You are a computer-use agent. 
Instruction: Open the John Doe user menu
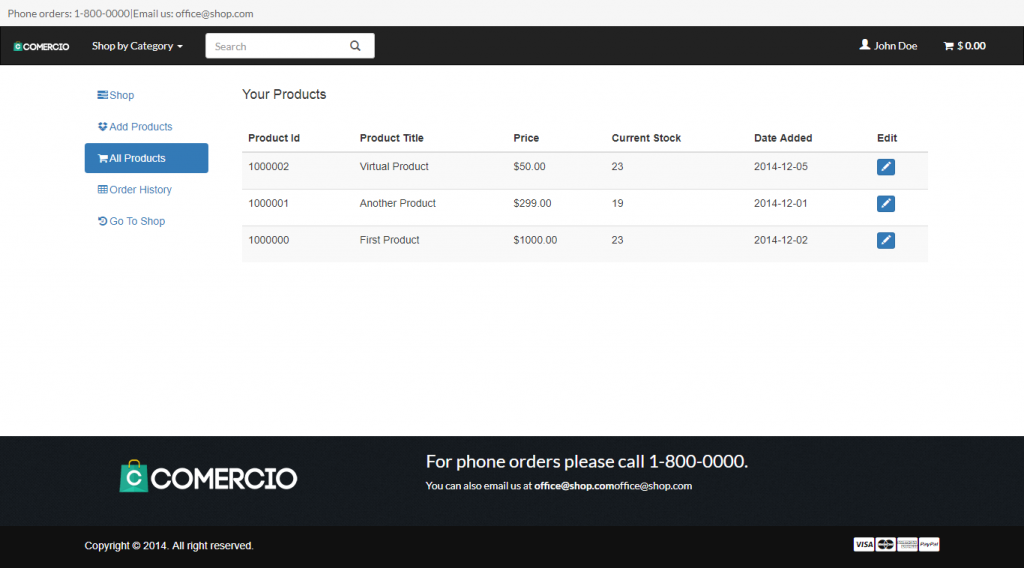click(x=888, y=46)
